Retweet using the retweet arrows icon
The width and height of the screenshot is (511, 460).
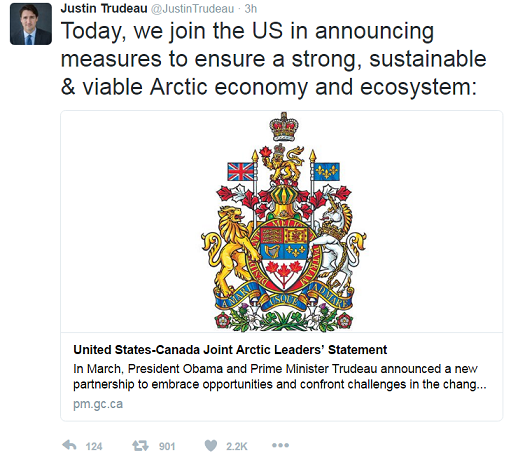point(140,445)
